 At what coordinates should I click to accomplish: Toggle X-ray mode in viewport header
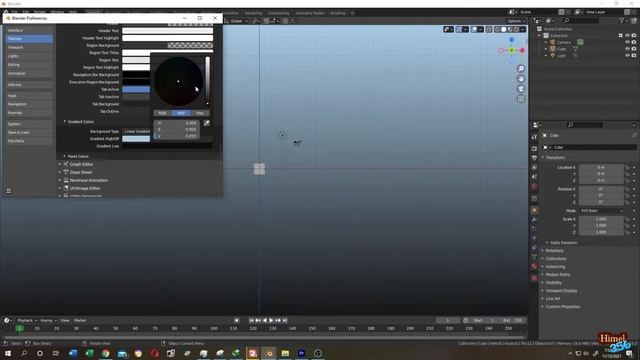(x=489, y=29)
